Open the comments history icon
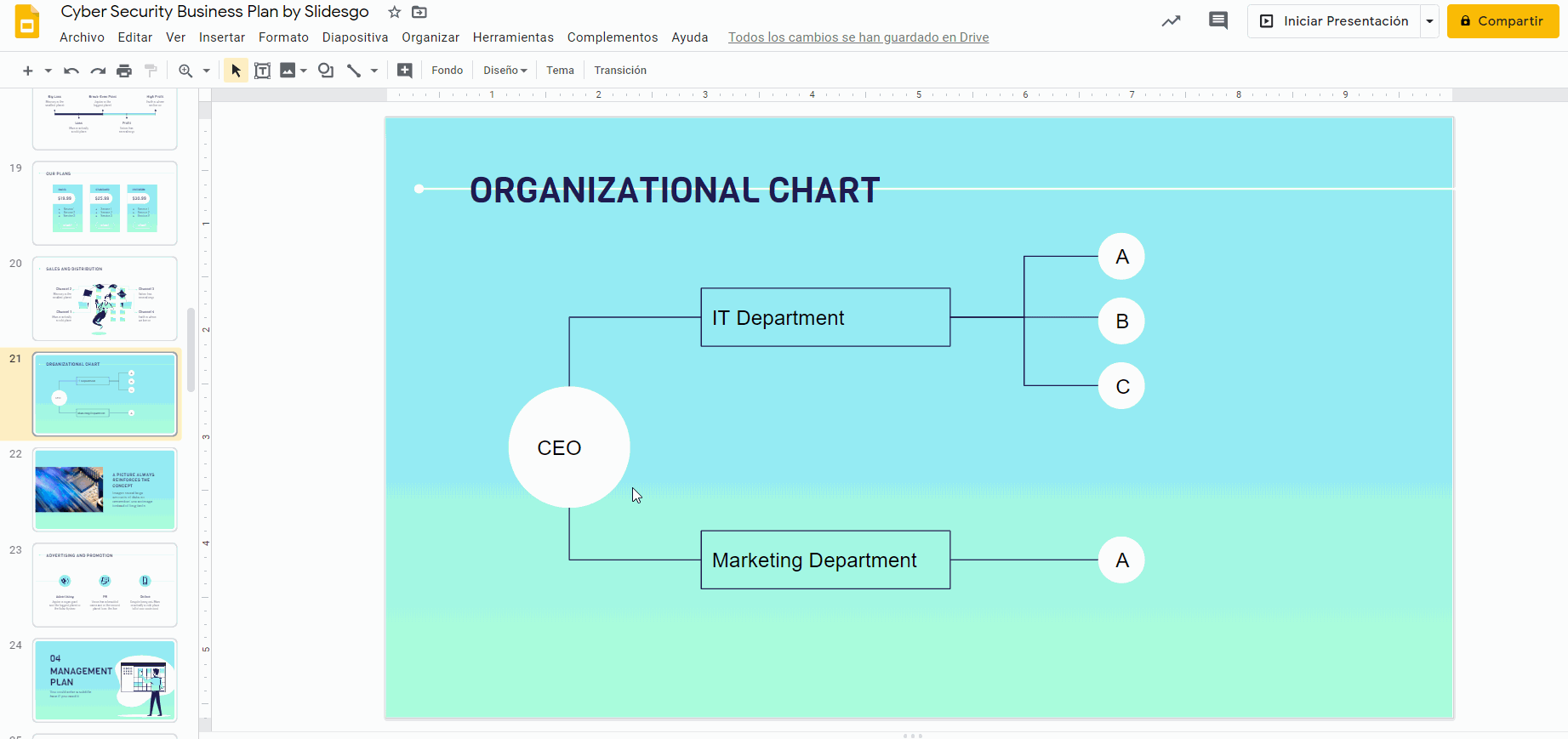This screenshot has width=1568, height=739. point(1218,21)
